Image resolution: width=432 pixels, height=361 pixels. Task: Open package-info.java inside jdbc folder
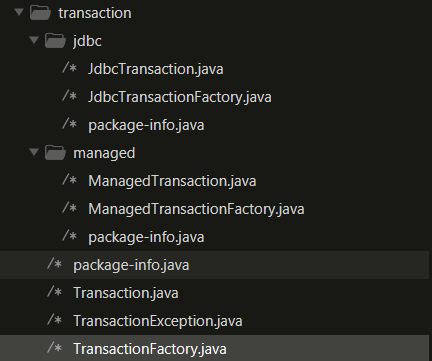[x=146, y=125]
